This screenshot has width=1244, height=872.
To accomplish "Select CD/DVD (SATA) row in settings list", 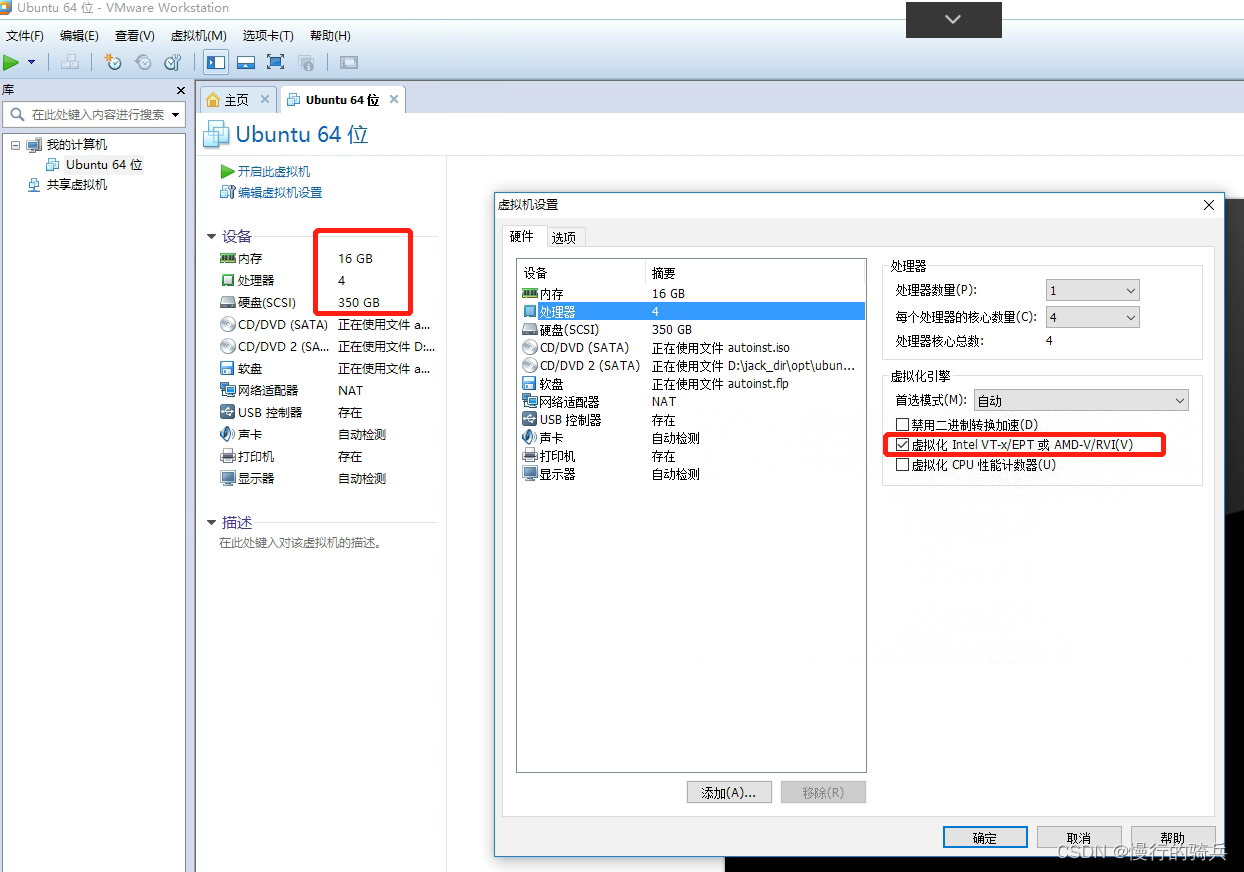I will (691, 348).
